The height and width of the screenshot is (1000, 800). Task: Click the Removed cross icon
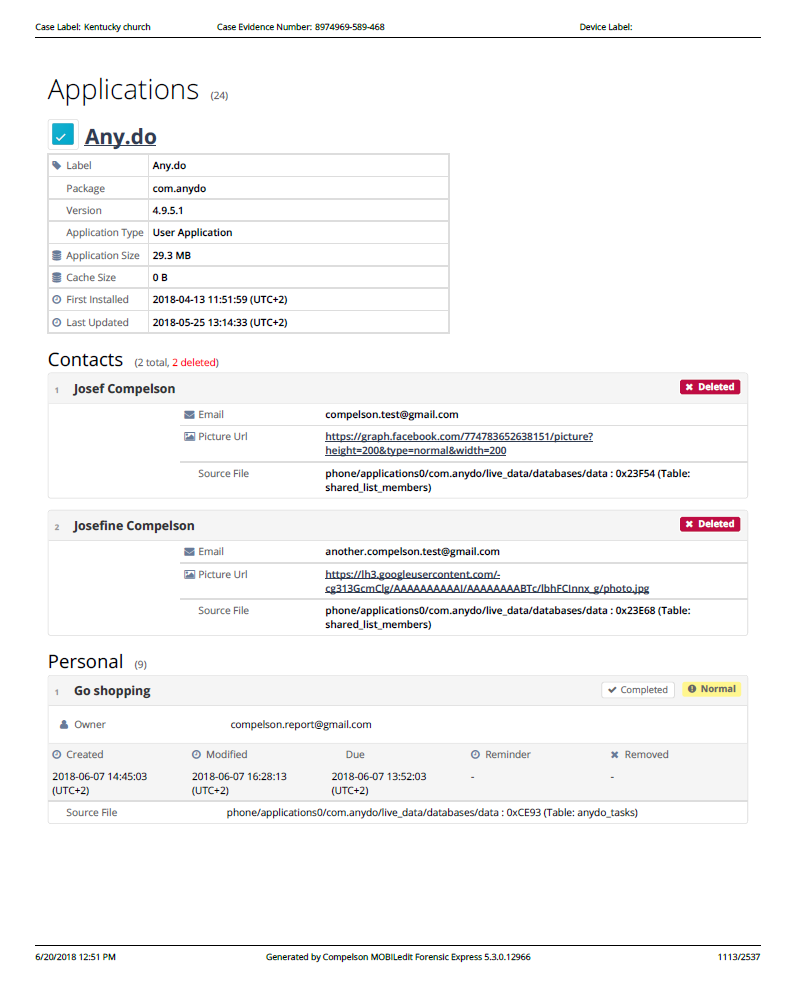tap(615, 755)
